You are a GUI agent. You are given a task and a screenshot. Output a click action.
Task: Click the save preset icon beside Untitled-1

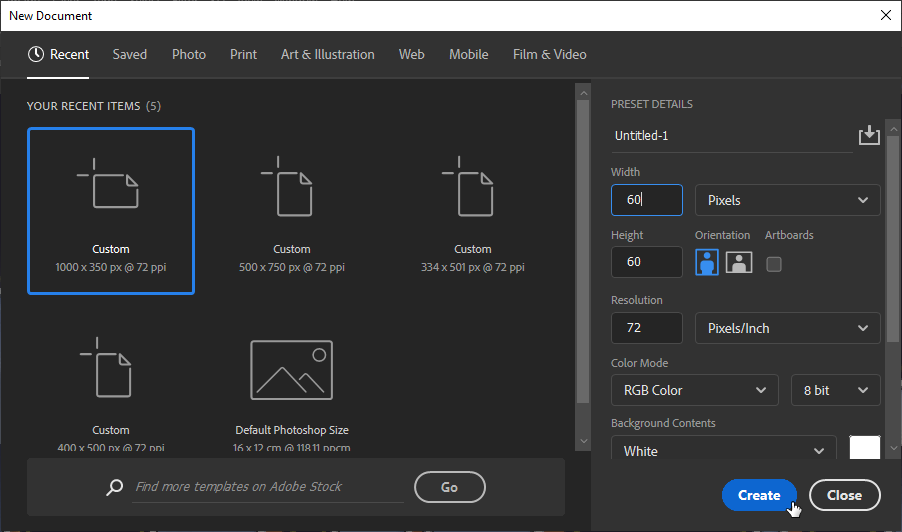point(868,135)
